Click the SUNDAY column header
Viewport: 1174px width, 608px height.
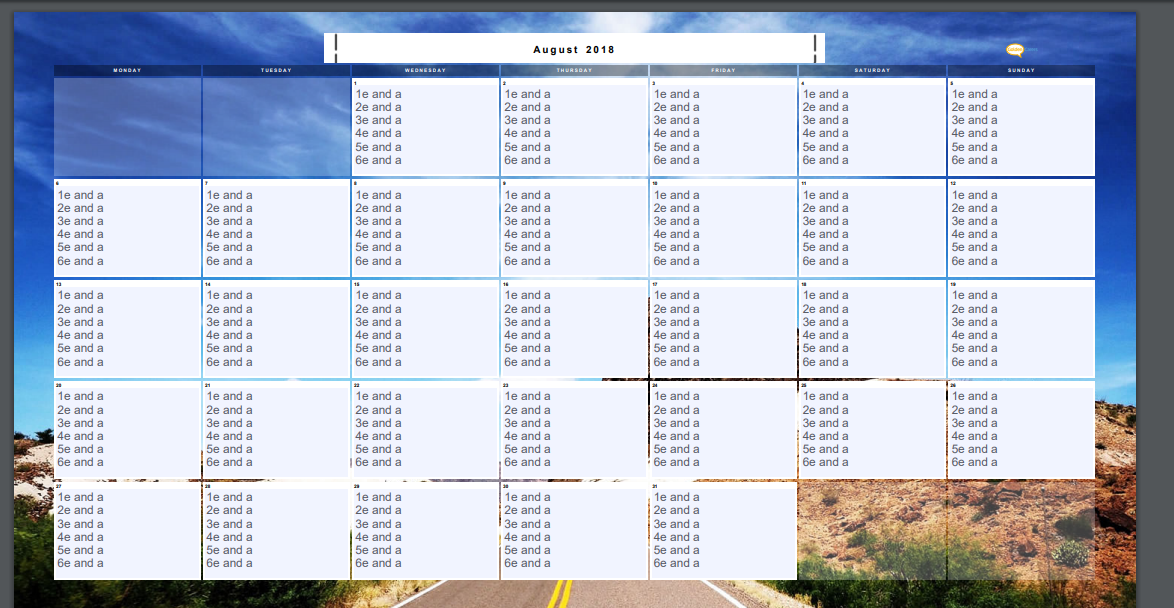1020,70
